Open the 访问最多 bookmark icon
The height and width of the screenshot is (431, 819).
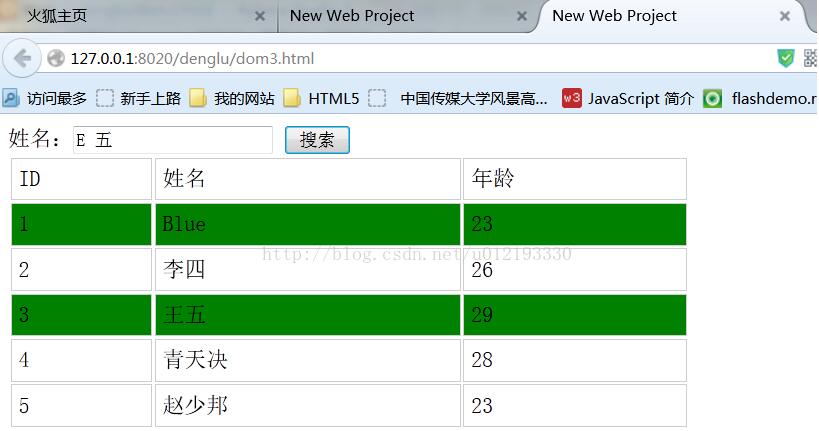point(10,98)
